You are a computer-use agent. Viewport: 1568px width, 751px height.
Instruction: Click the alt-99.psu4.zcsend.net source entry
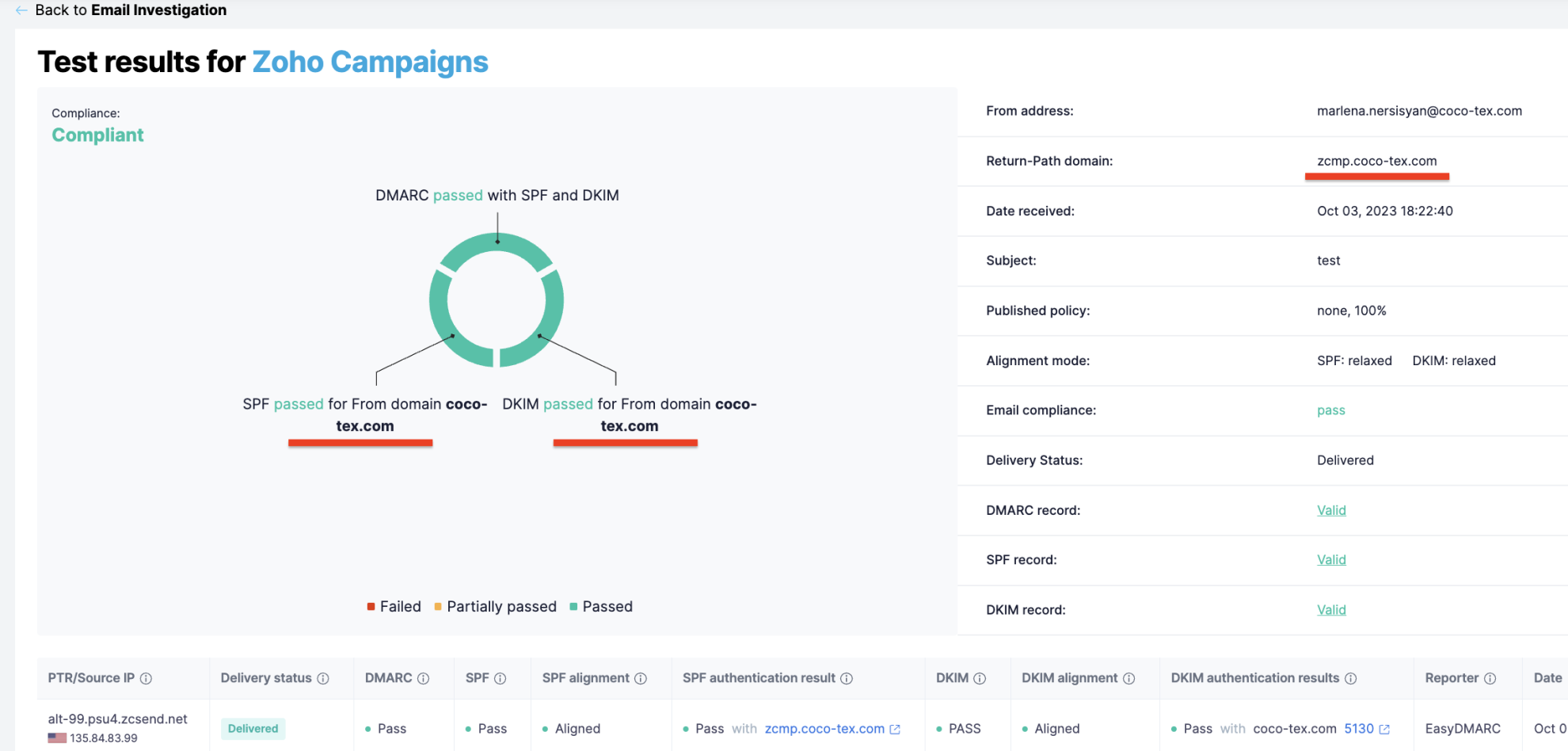(x=117, y=719)
